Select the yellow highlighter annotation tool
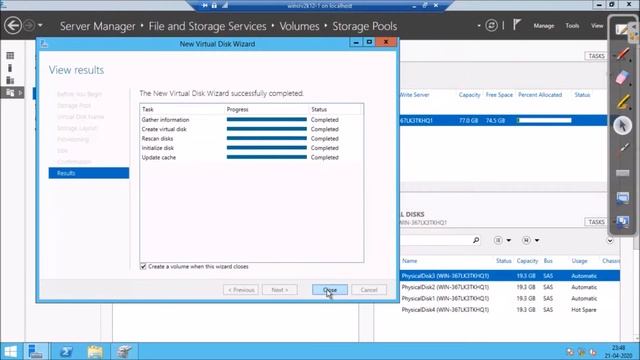This screenshot has height=360, width=640. [x=622, y=102]
